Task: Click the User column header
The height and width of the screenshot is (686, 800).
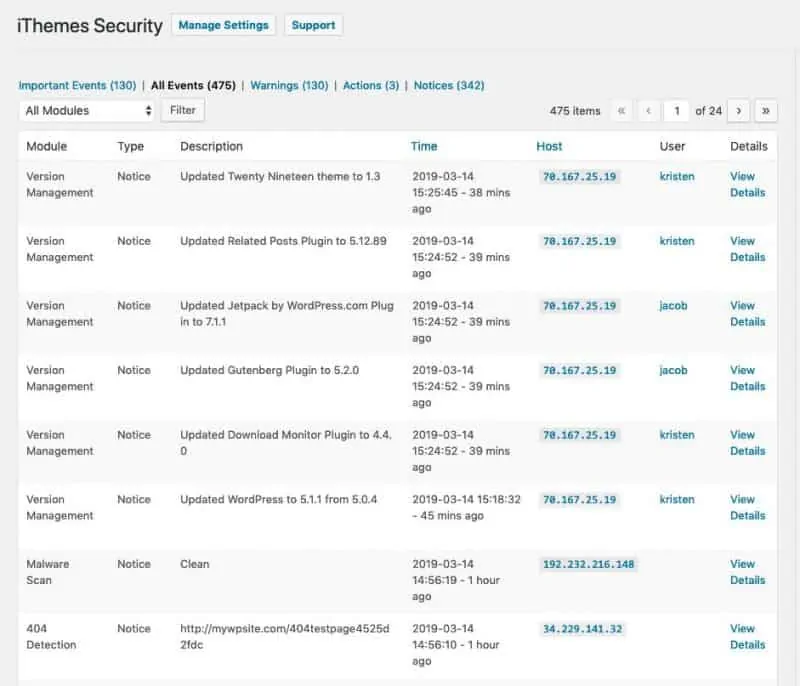Action: [672, 146]
